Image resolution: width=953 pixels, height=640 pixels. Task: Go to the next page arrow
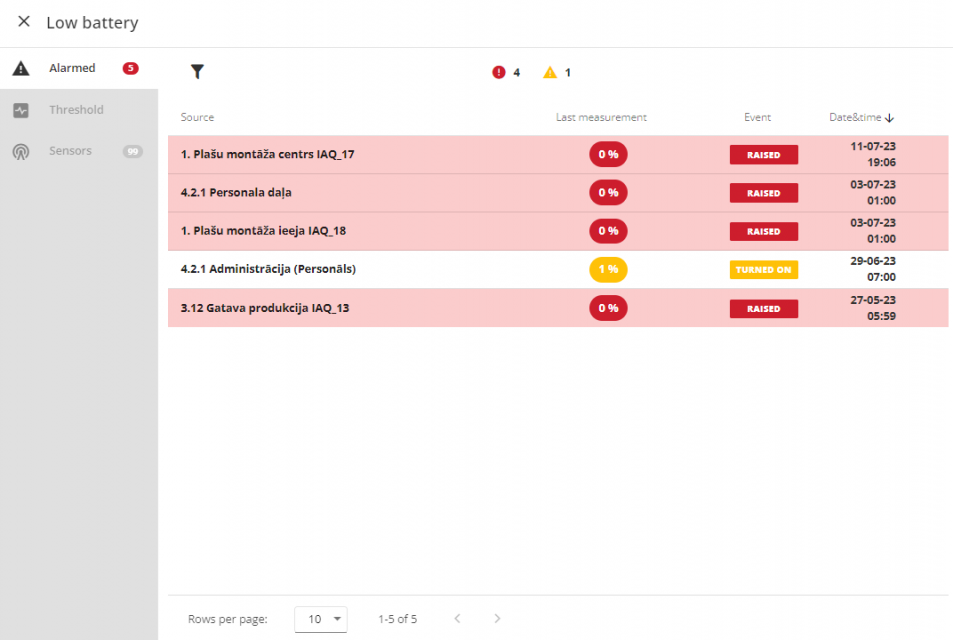click(x=497, y=619)
